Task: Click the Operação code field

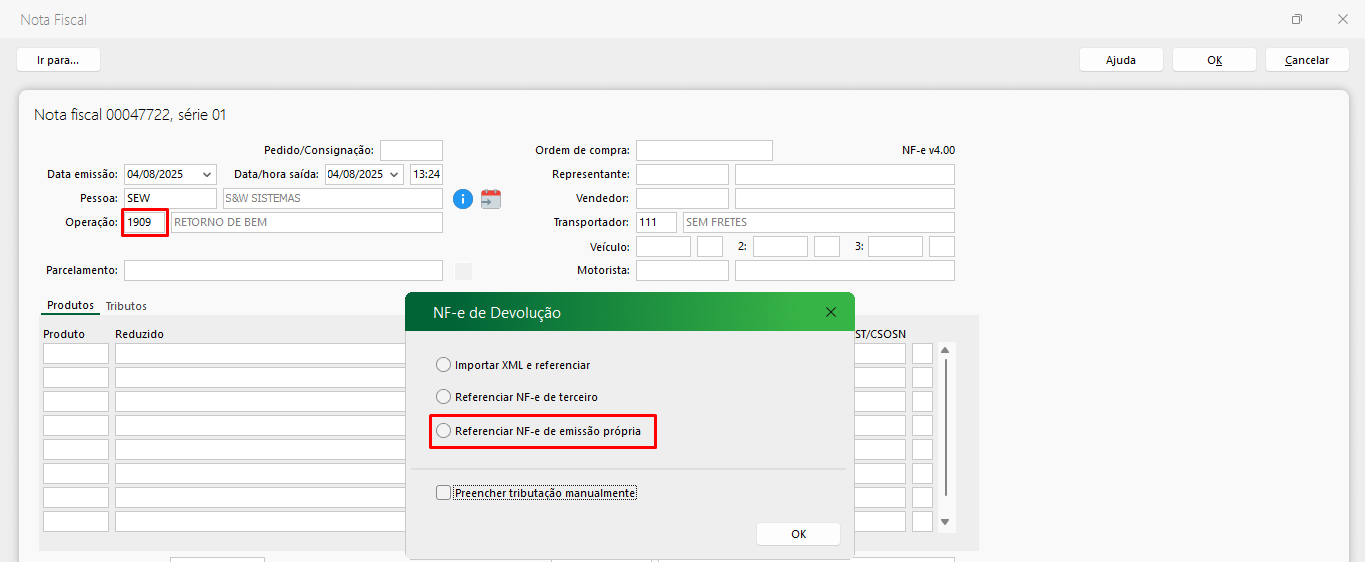Action: 145,222
